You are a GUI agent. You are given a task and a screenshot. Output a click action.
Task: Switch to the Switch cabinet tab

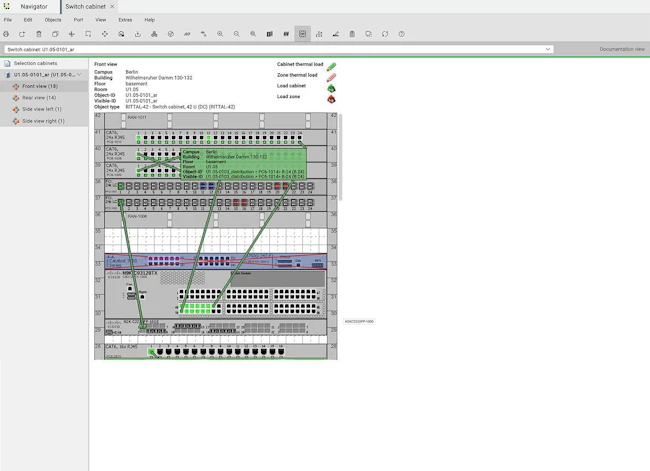[85, 7]
